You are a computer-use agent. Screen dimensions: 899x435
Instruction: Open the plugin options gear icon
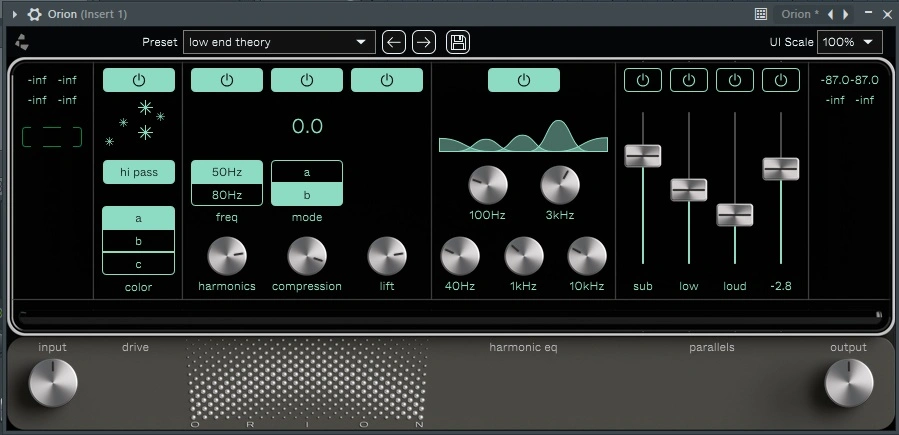click(x=34, y=14)
